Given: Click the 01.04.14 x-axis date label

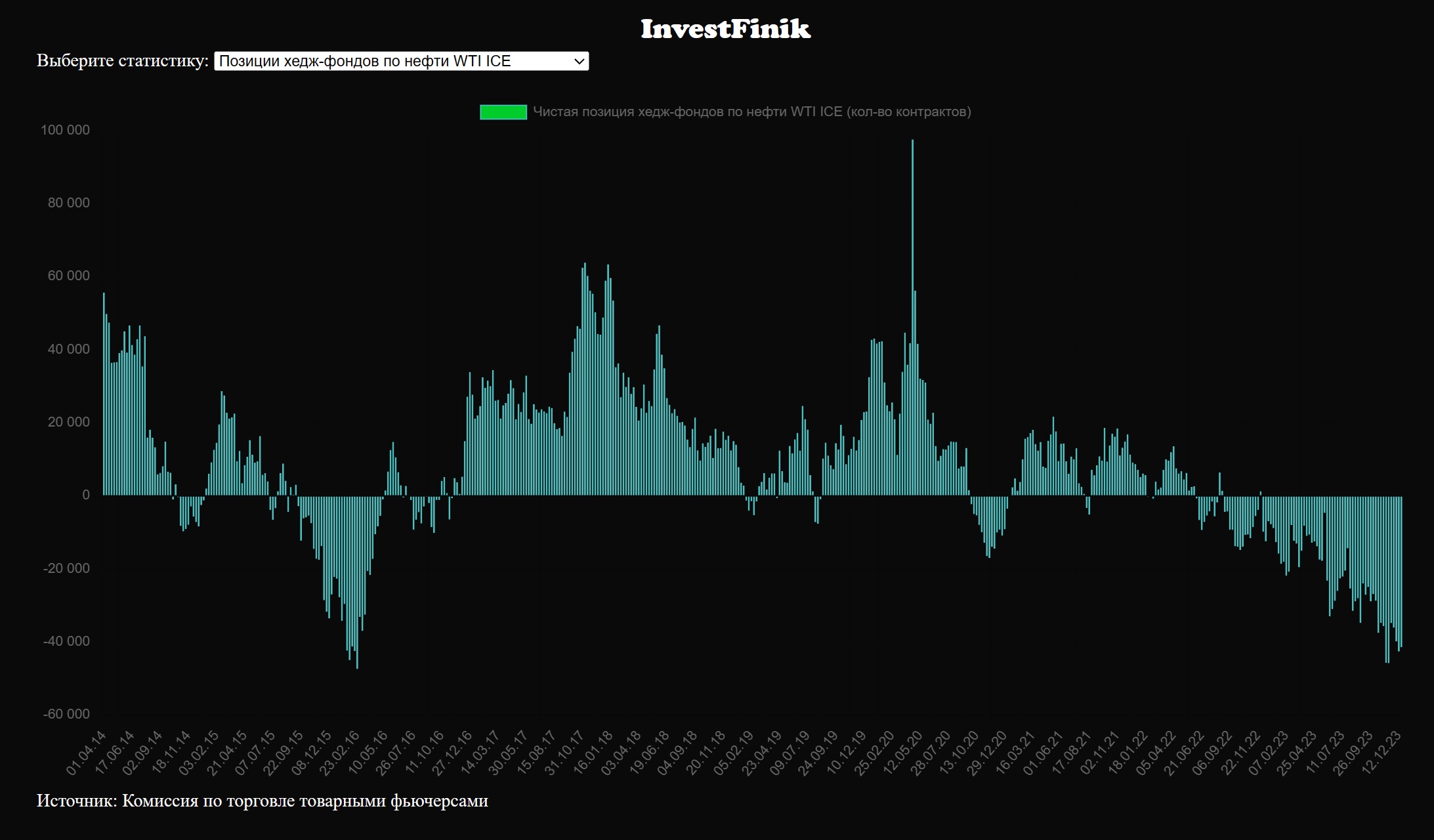Looking at the screenshot, I should 87,754.
